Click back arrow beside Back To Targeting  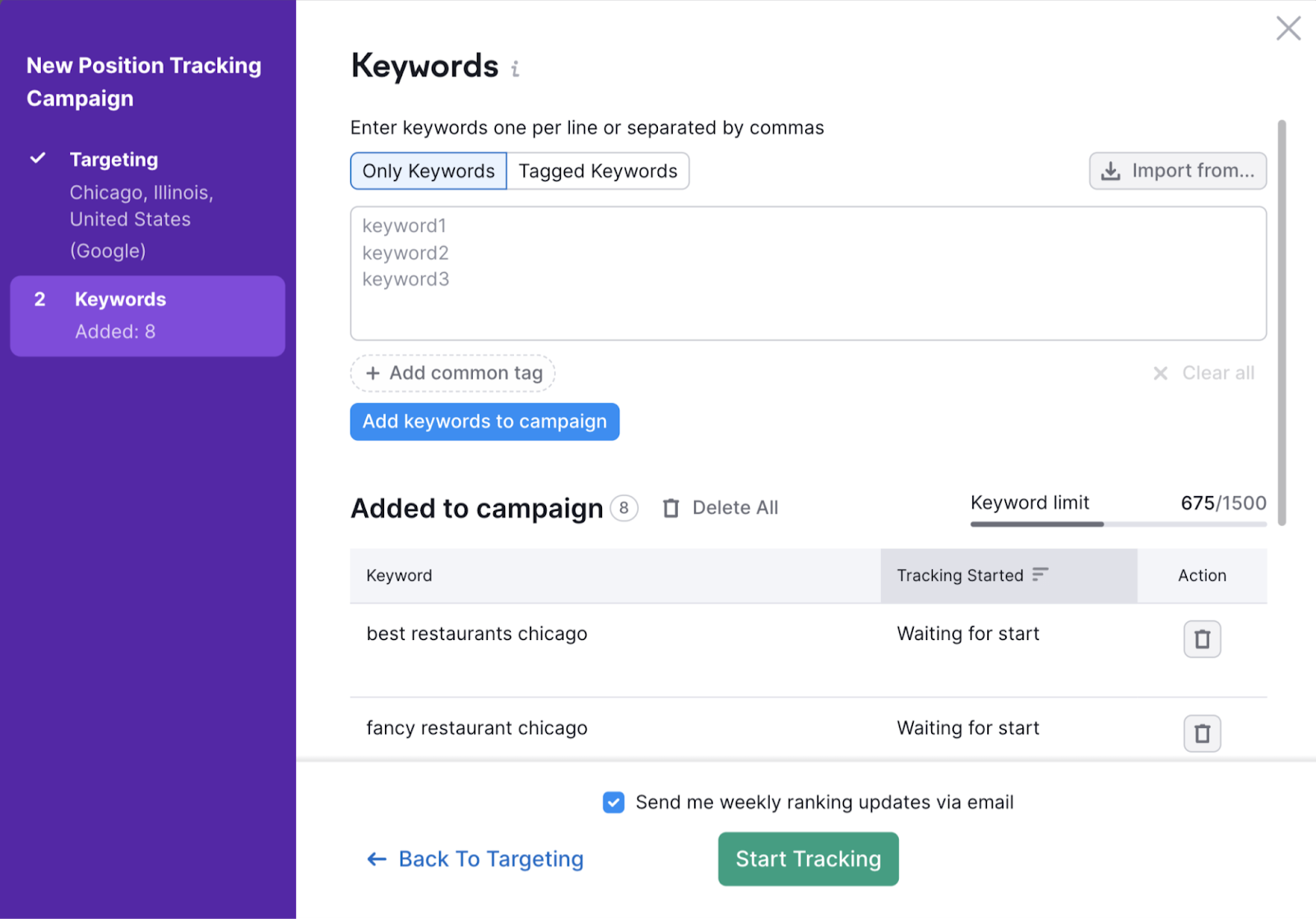pyautogui.click(x=376, y=859)
